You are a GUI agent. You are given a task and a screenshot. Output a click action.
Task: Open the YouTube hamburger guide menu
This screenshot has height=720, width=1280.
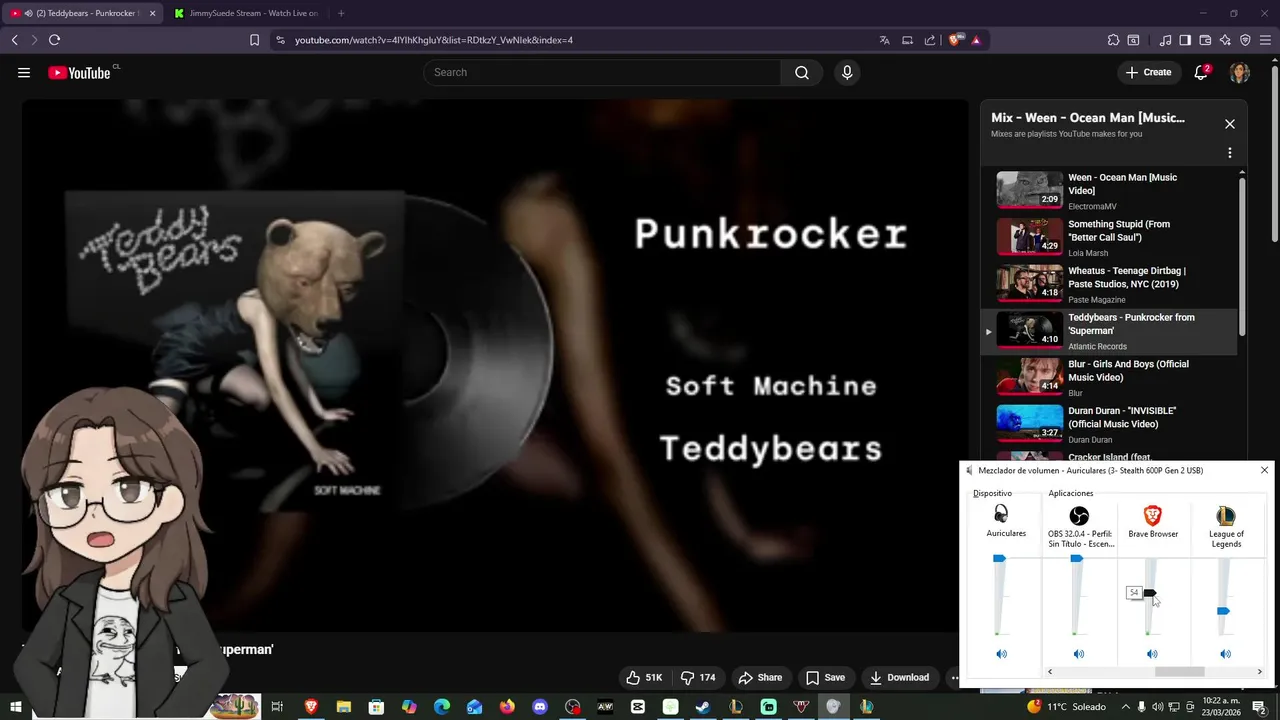coord(24,72)
